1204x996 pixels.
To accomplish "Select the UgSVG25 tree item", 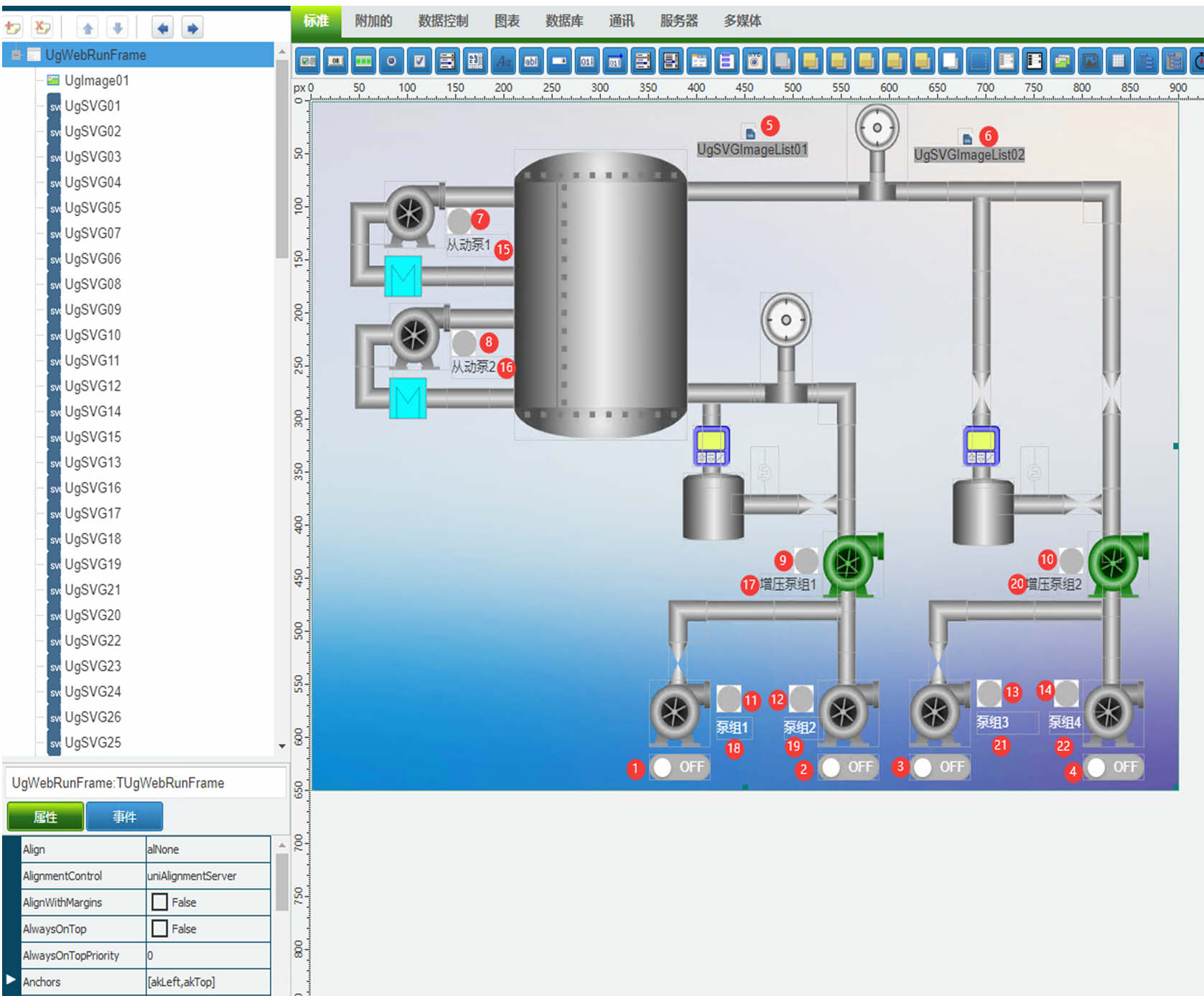I will pyautogui.click(x=93, y=743).
